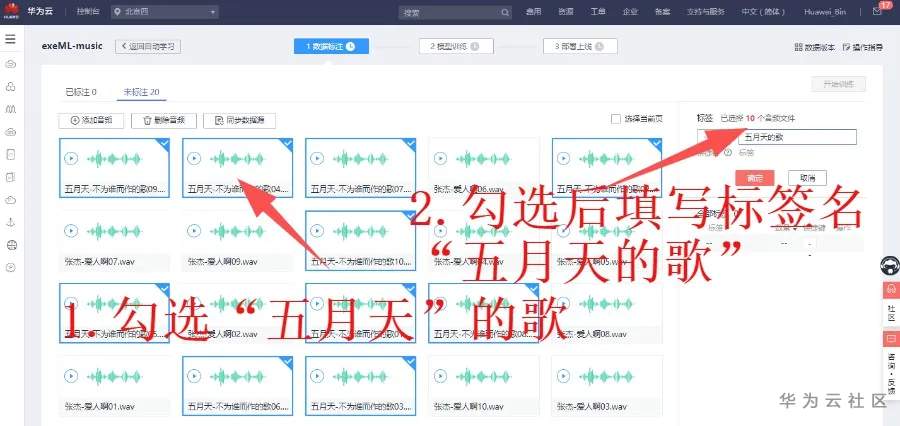Play the audio 张杰-爱人啊10.wav

coord(440,376)
